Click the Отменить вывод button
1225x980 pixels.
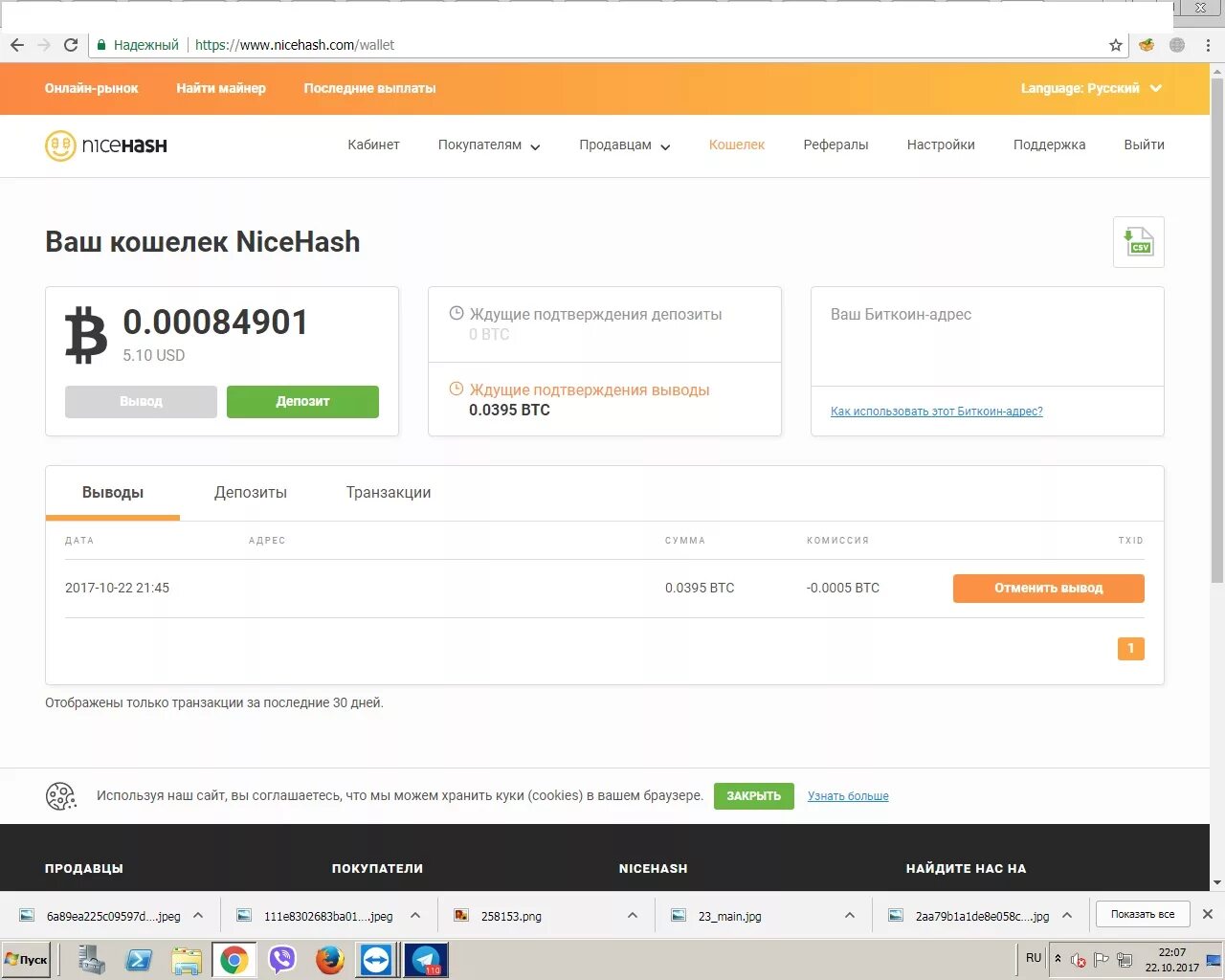point(1048,589)
